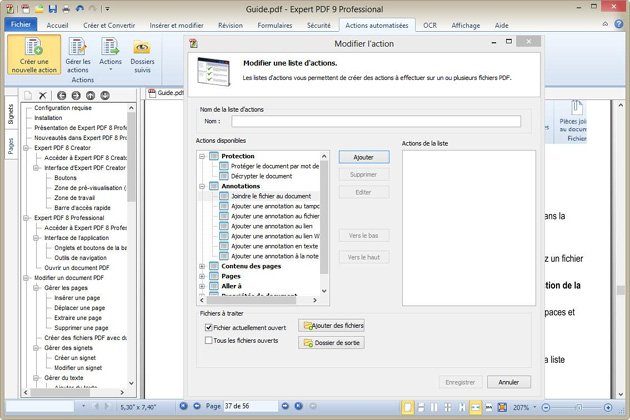
Task: Check Tous les fichiers ouverts
Action: tap(209, 340)
